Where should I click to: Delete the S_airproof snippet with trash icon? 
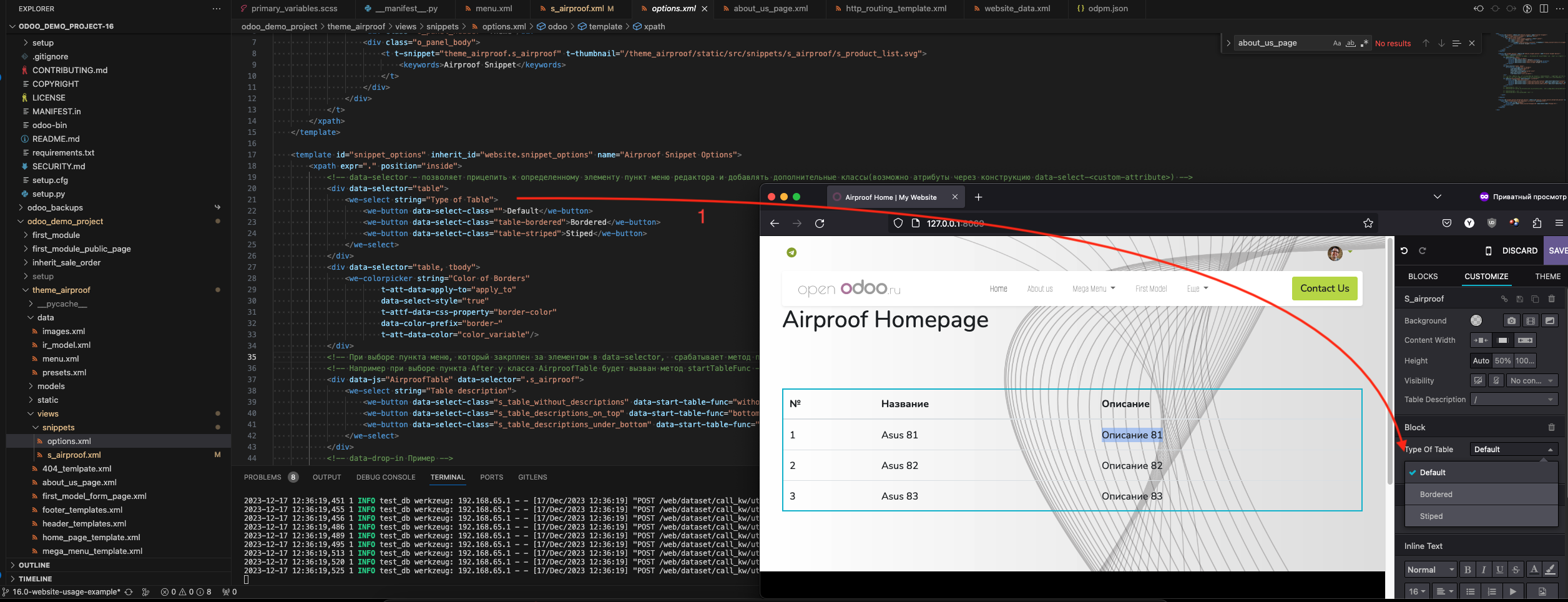point(1551,299)
